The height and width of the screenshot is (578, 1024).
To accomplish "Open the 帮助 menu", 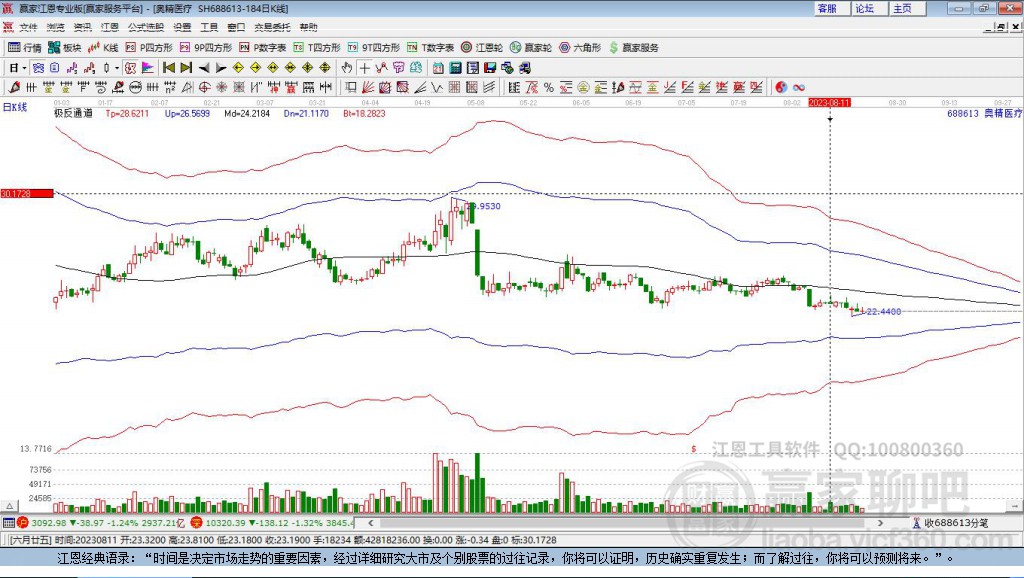I will (x=308, y=27).
